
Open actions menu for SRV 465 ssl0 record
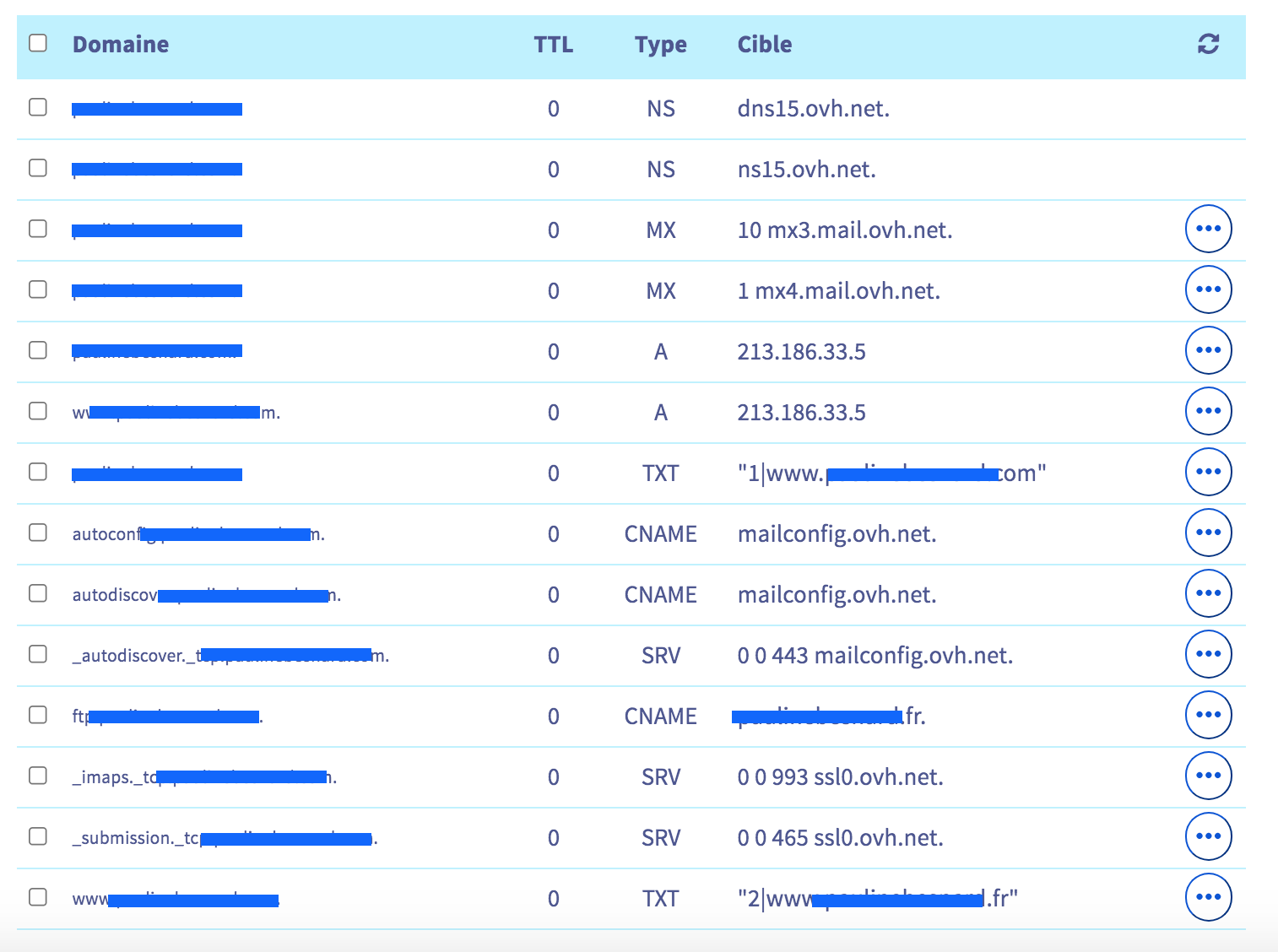pos(1208,836)
